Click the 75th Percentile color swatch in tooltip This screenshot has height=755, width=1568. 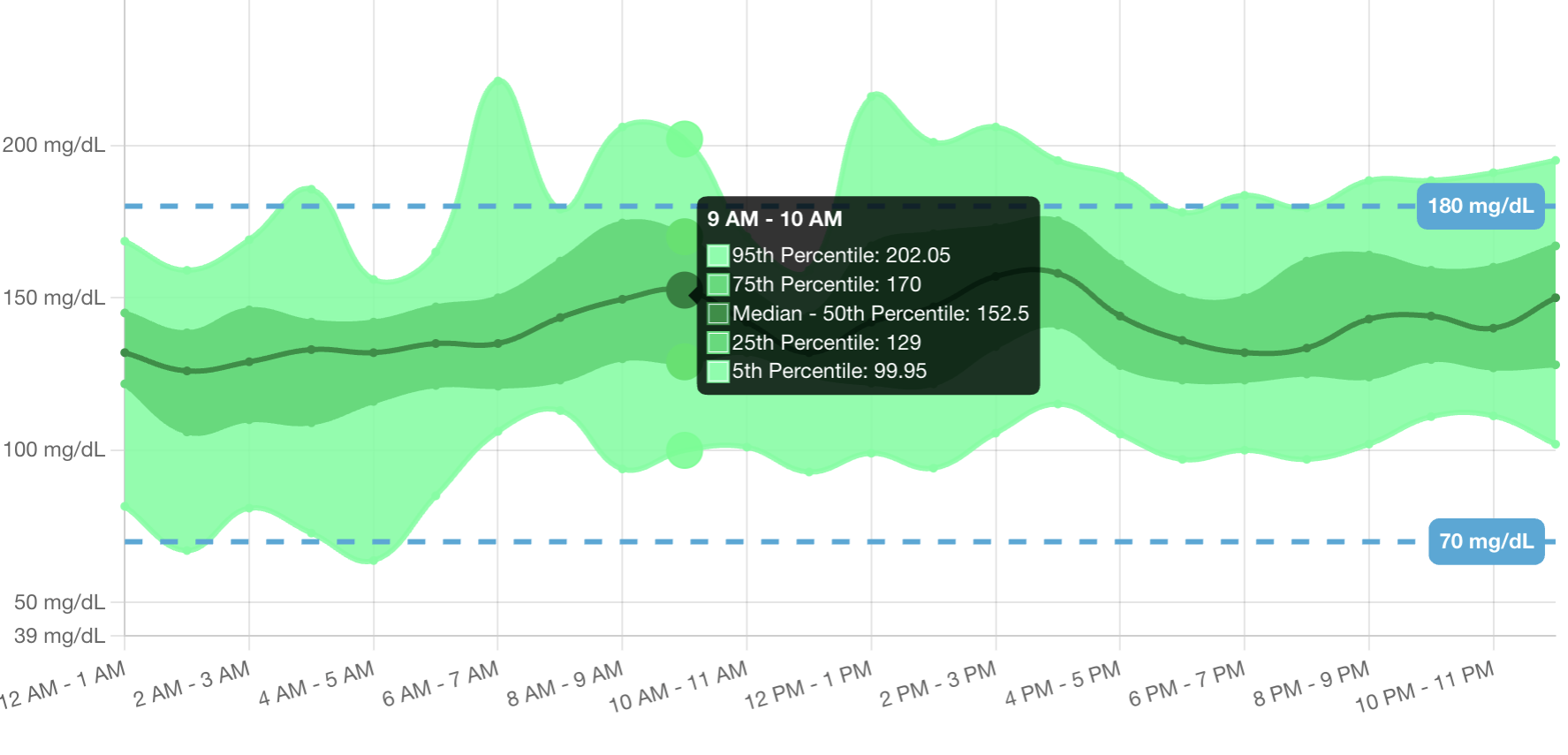(x=718, y=284)
